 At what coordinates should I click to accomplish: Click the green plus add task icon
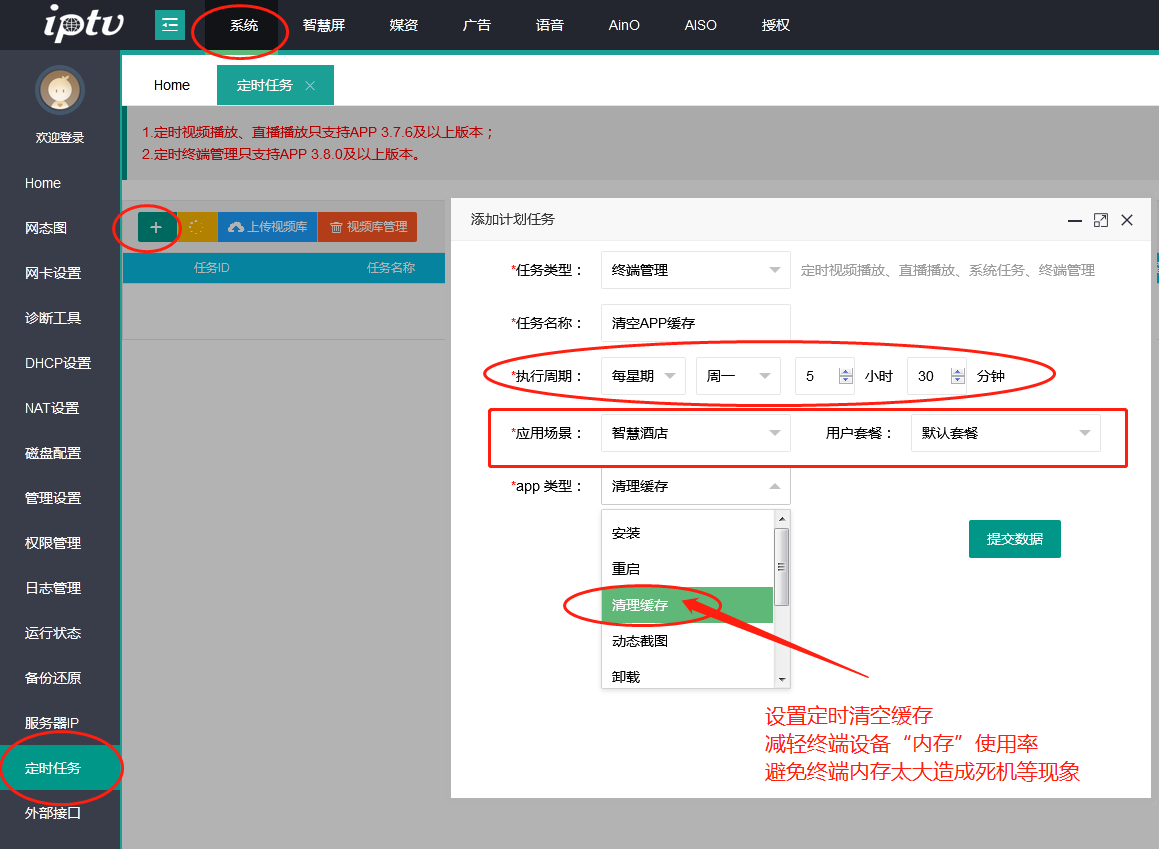156,227
